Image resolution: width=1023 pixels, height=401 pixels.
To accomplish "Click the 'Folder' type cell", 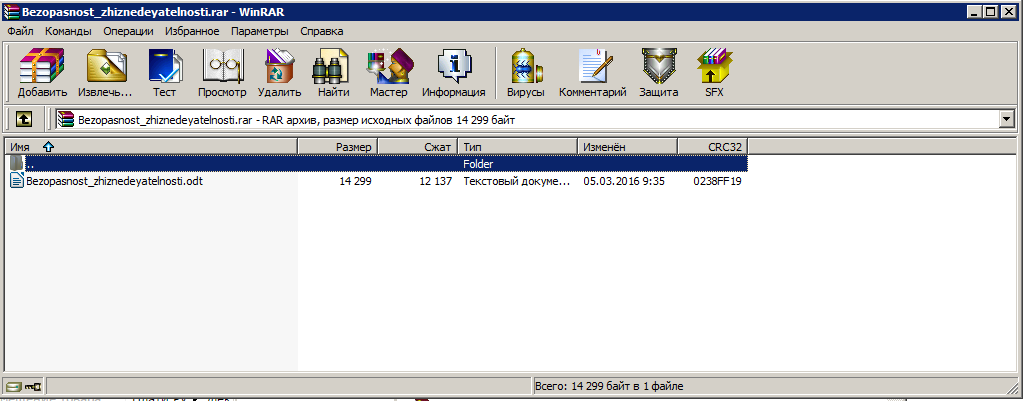I will (478, 164).
